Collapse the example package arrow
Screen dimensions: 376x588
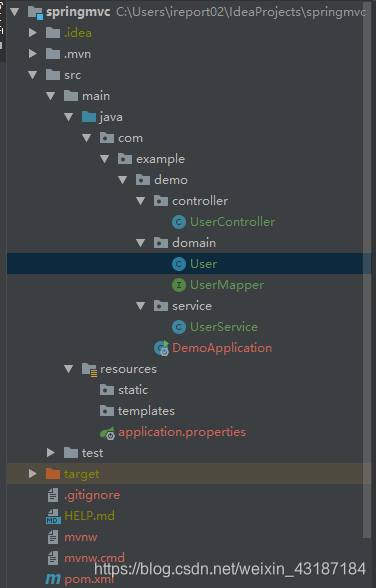(x=105, y=159)
